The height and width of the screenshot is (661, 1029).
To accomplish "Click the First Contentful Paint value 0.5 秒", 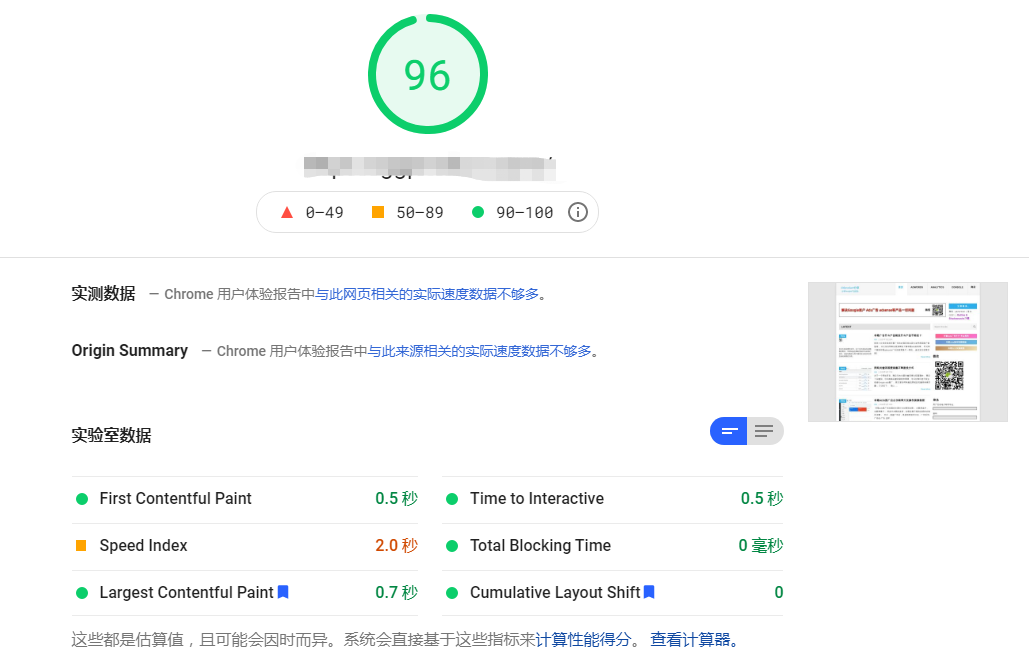I will pyautogui.click(x=396, y=498).
